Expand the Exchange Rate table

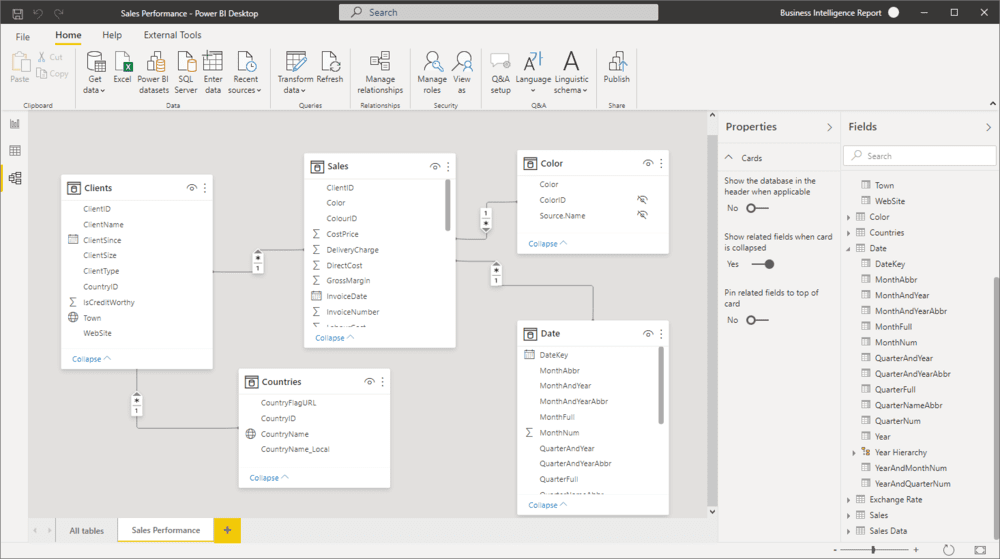tap(849, 500)
